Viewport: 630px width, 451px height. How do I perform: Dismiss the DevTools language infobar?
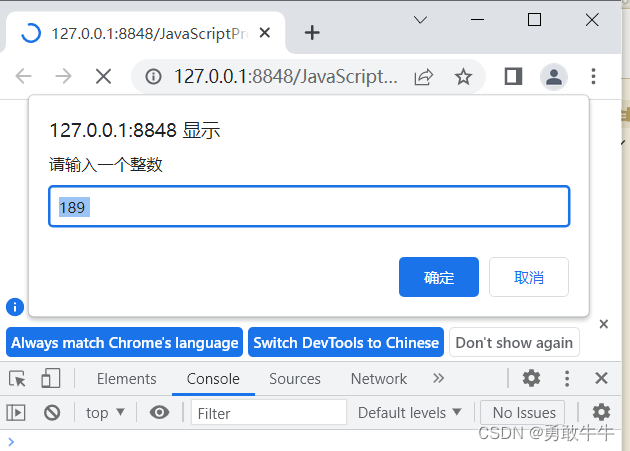coord(603,324)
